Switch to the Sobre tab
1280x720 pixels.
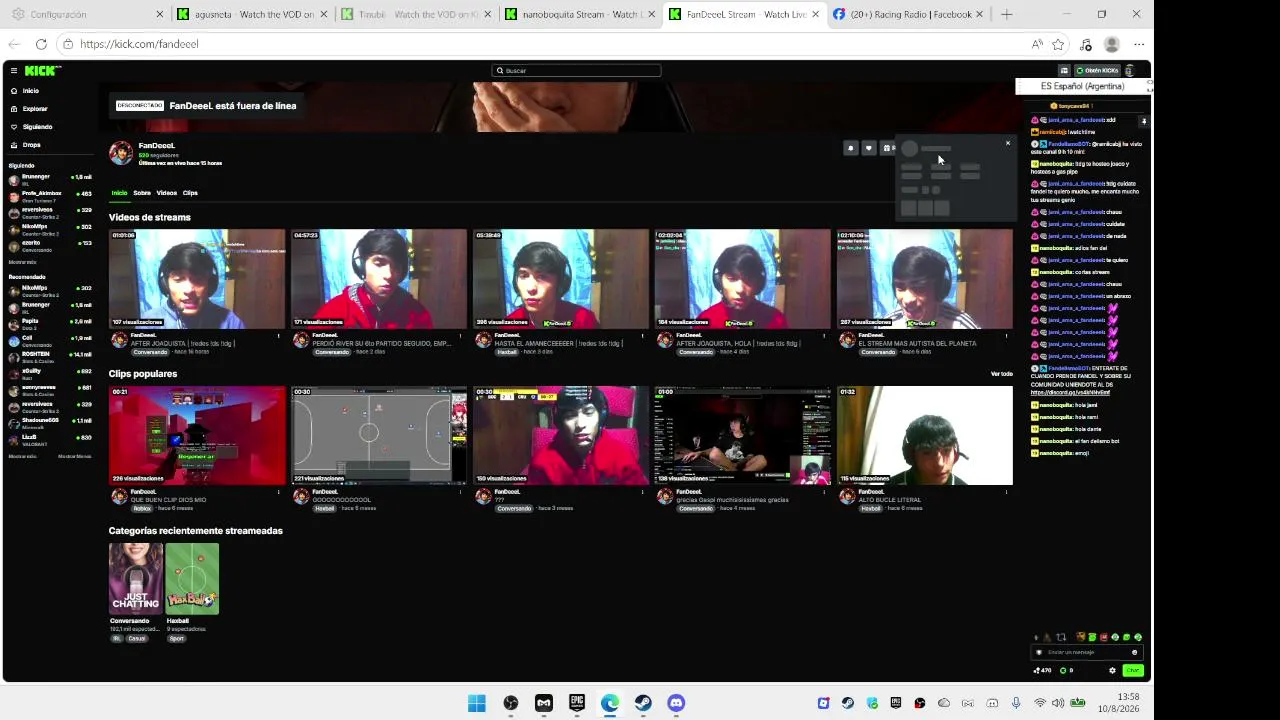coord(142,193)
